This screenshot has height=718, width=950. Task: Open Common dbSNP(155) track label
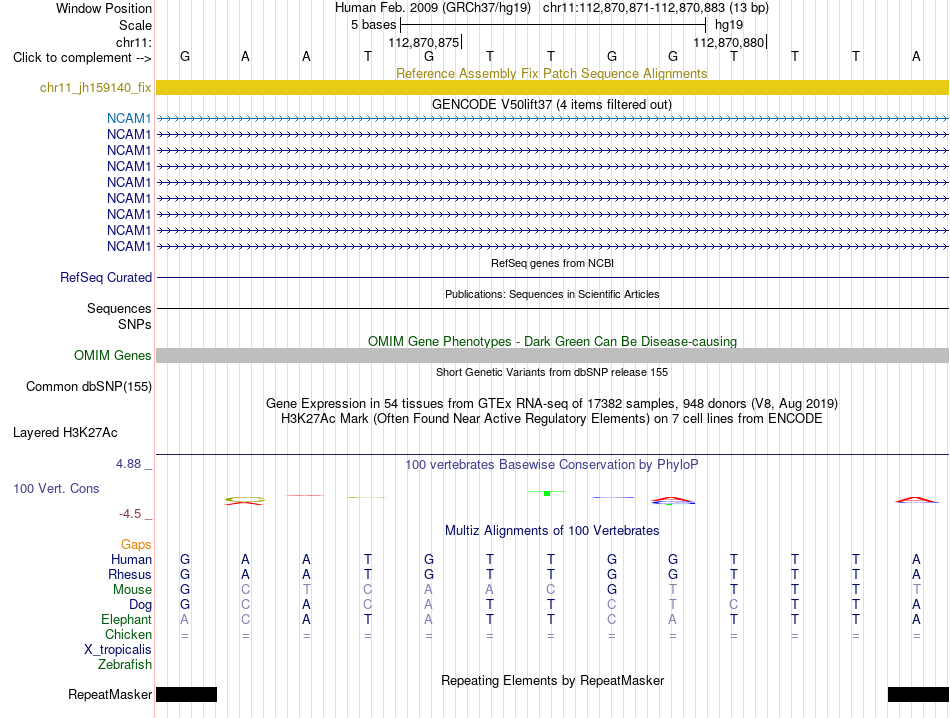pos(88,387)
